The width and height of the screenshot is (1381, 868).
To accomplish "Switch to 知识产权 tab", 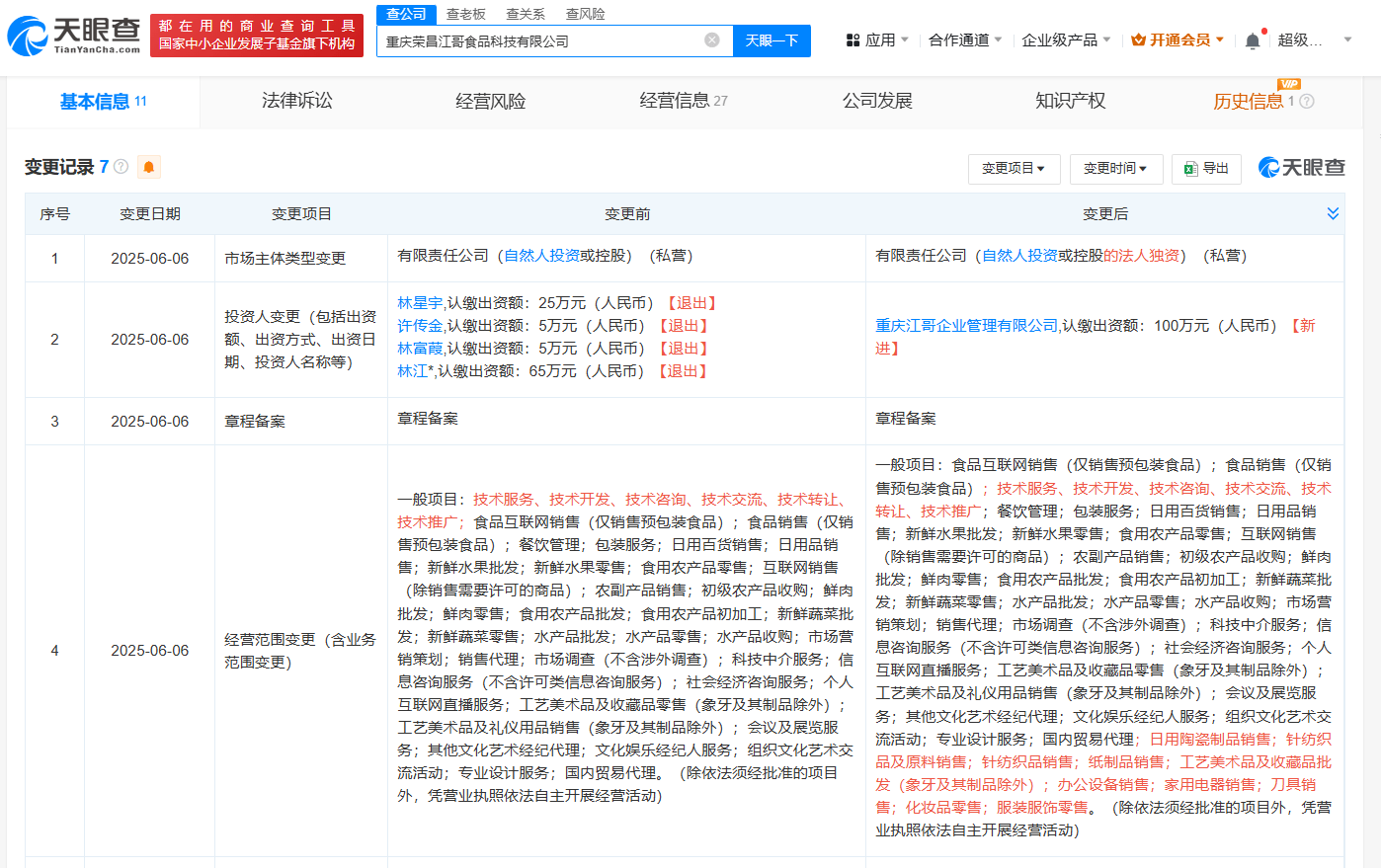I will [1070, 101].
